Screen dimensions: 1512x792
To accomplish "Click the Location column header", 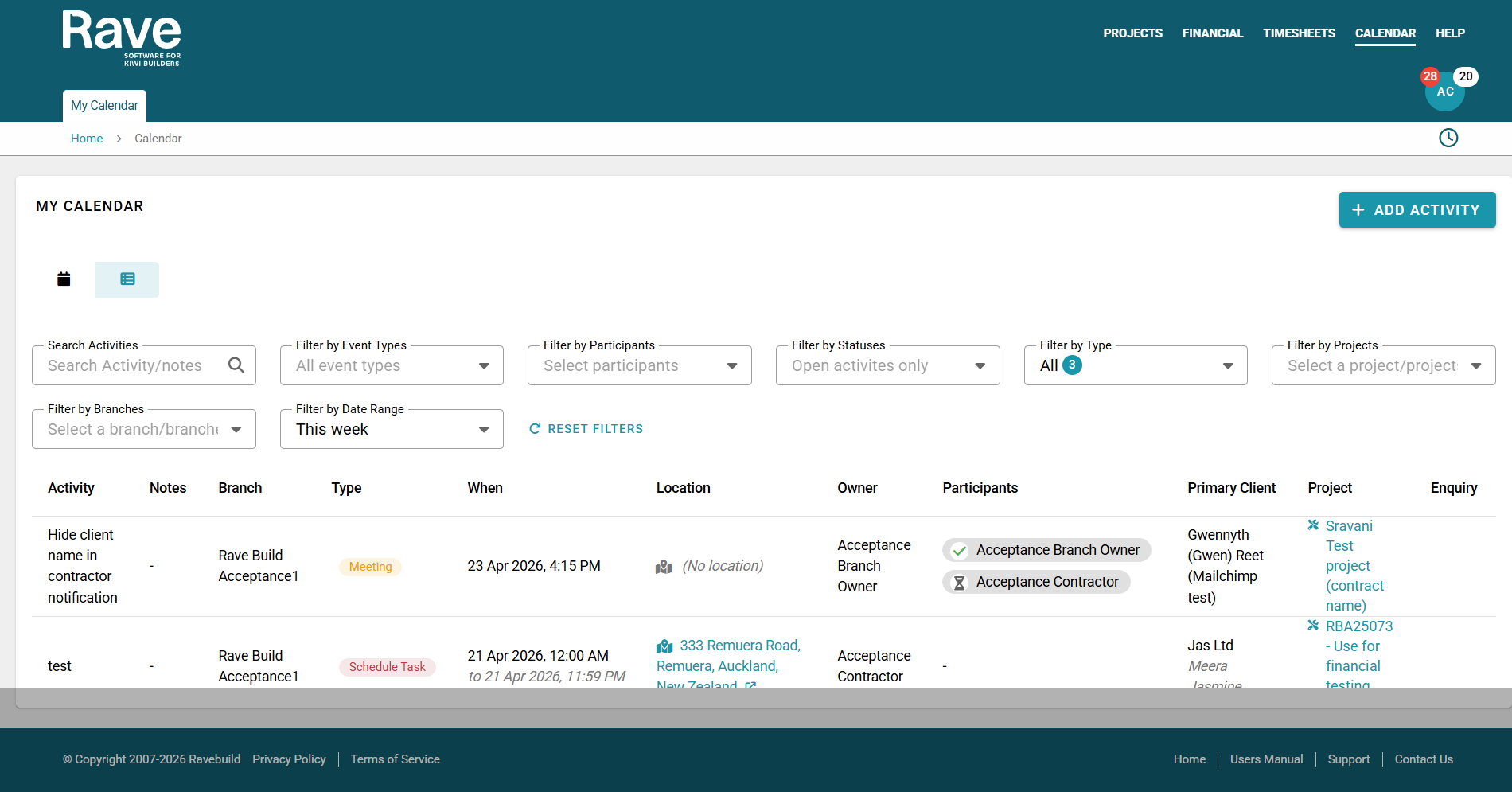I will (684, 488).
